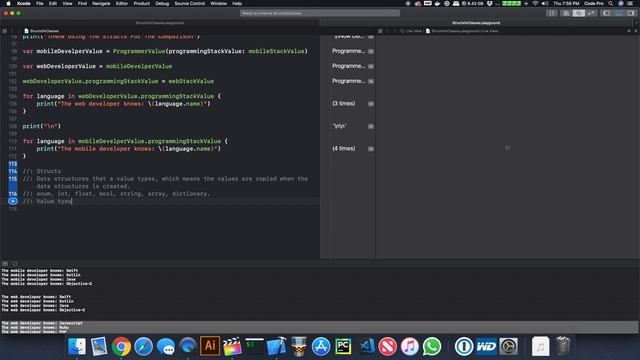Open the Source Control menu
The width and height of the screenshot is (640, 360).
pos(190,3)
